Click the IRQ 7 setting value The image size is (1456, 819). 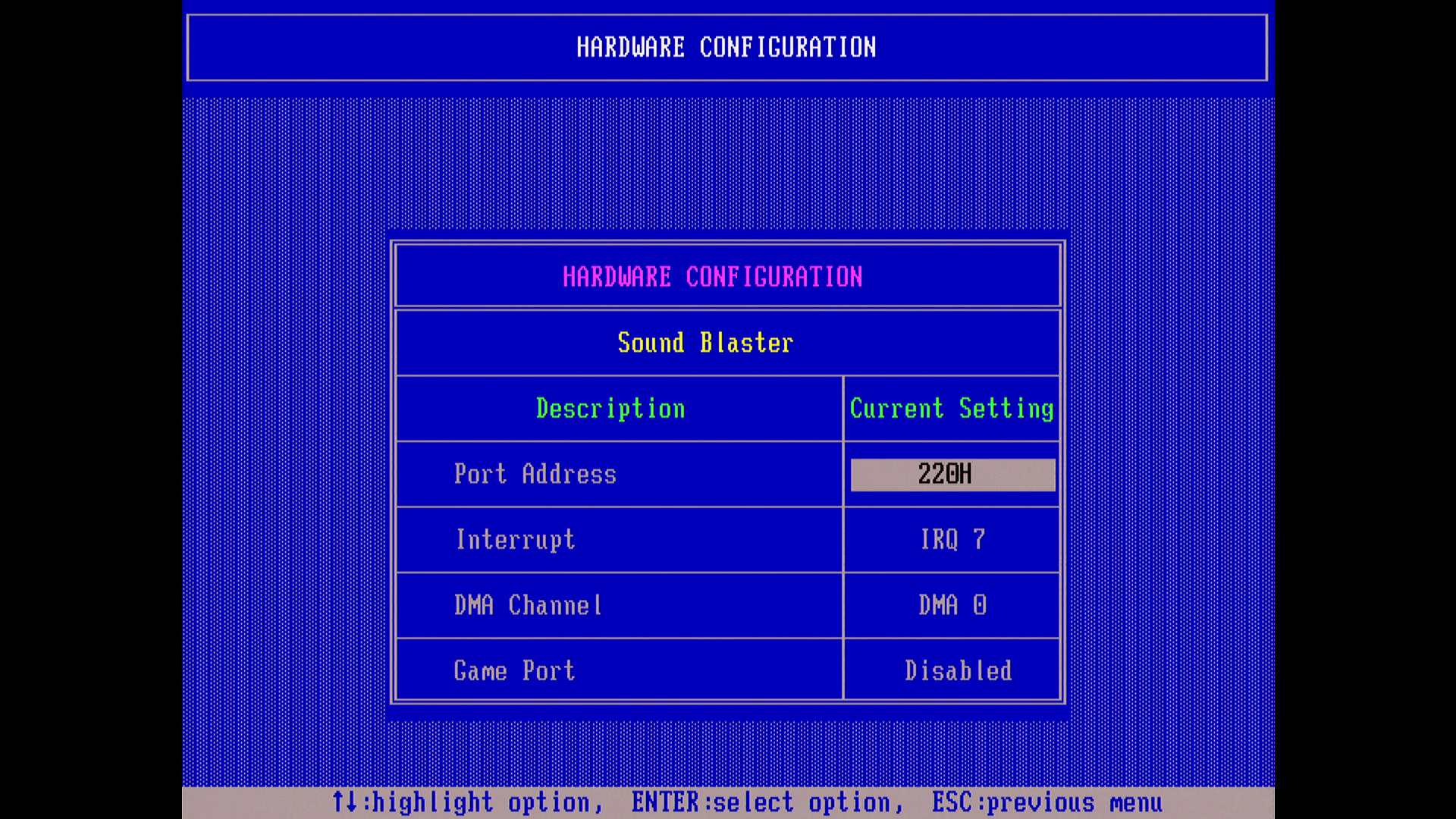pyautogui.click(x=952, y=540)
